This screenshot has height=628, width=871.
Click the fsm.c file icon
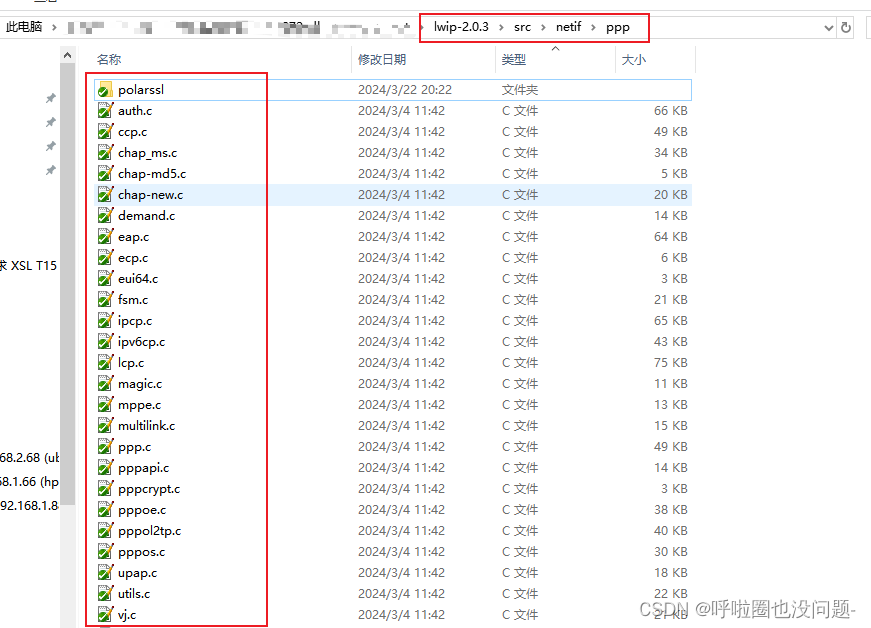pyautogui.click(x=105, y=300)
